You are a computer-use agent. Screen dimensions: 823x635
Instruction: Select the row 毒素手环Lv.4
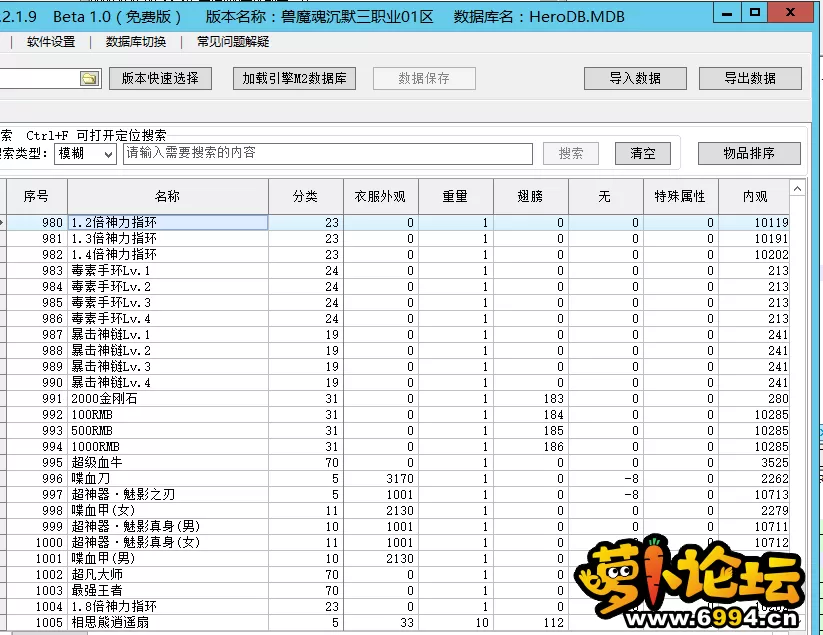coord(397,319)
